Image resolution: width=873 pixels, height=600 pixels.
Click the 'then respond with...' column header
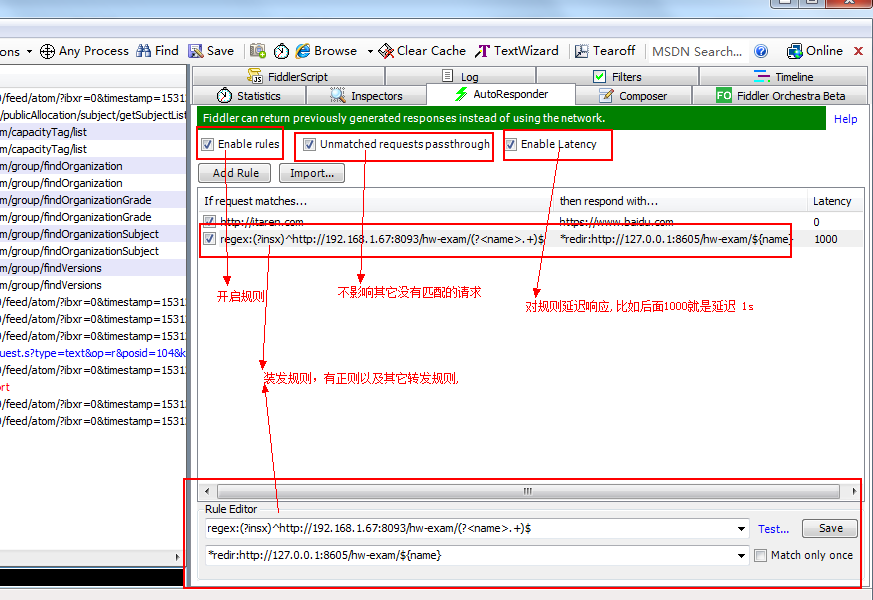(680, 201)
